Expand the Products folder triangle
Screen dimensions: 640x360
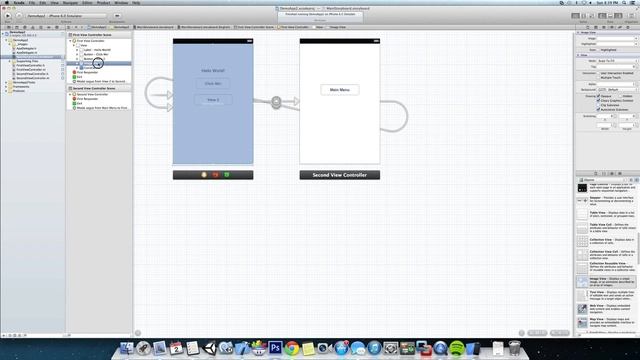tap(6, 91)
